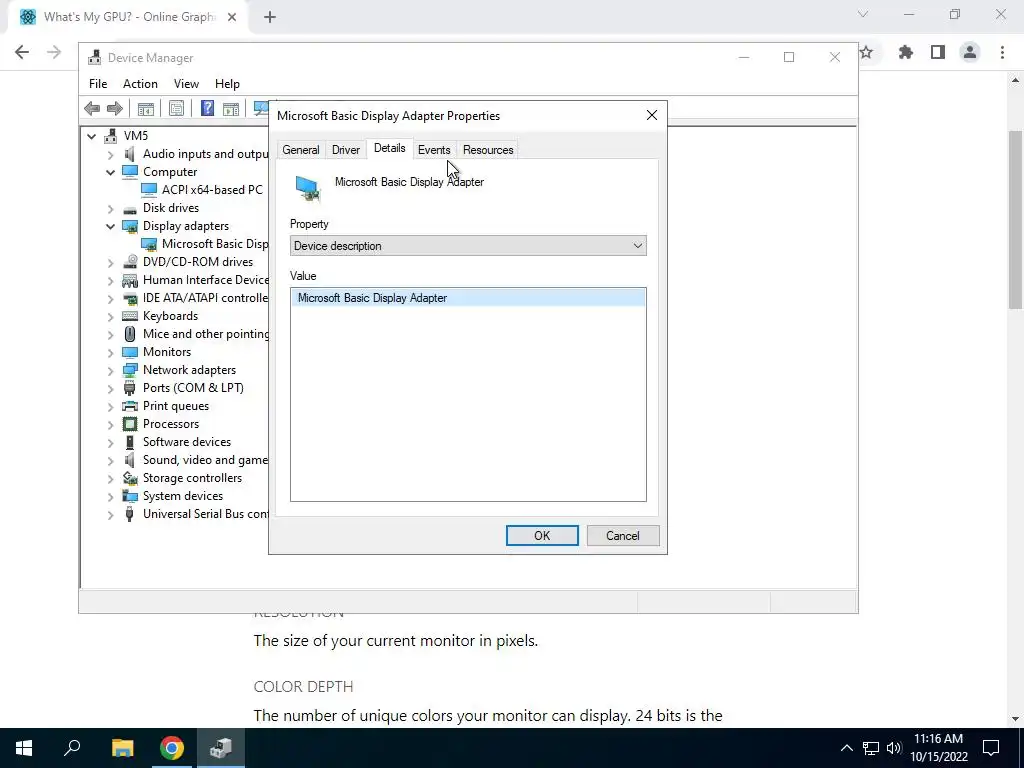Close the Properties dialog with X
The height and width of the screenshot is (768, 1024).
tap(652, 116)
